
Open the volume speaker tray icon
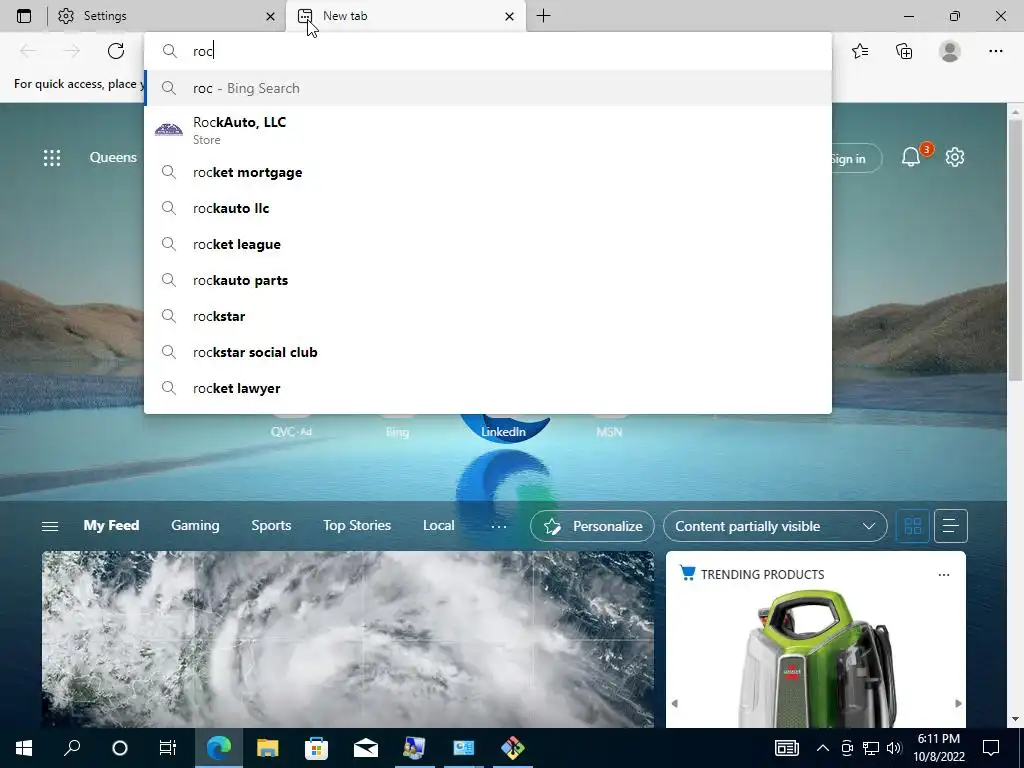(x=894, y=748)
